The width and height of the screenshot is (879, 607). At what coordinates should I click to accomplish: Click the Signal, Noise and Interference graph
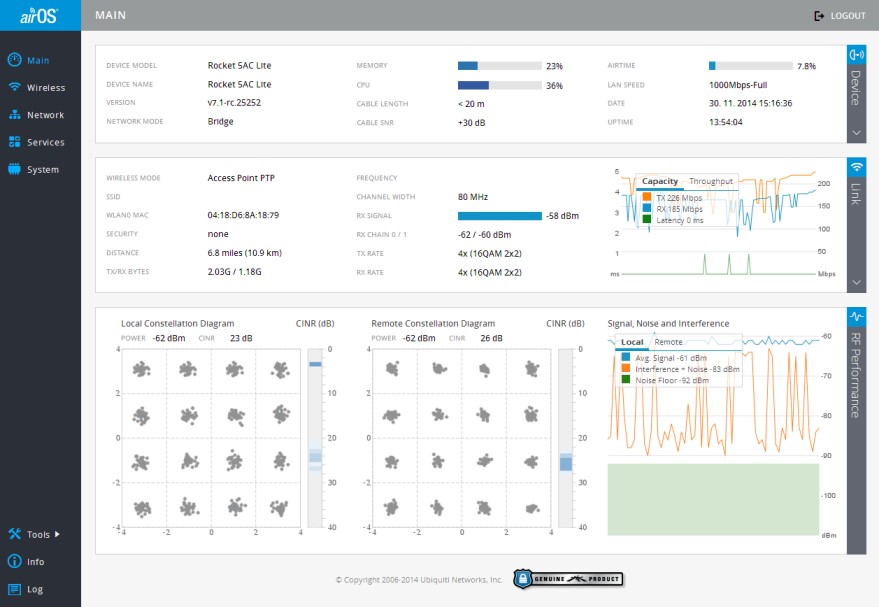(713, 435)
